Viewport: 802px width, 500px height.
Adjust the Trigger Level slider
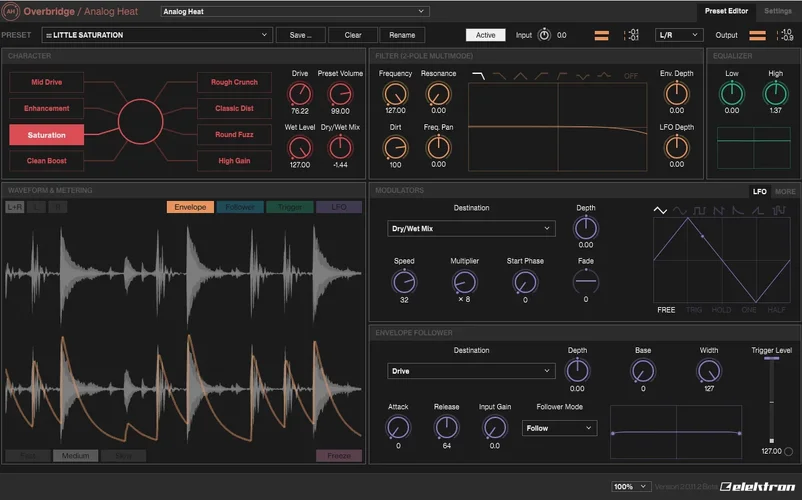[771, 400]
